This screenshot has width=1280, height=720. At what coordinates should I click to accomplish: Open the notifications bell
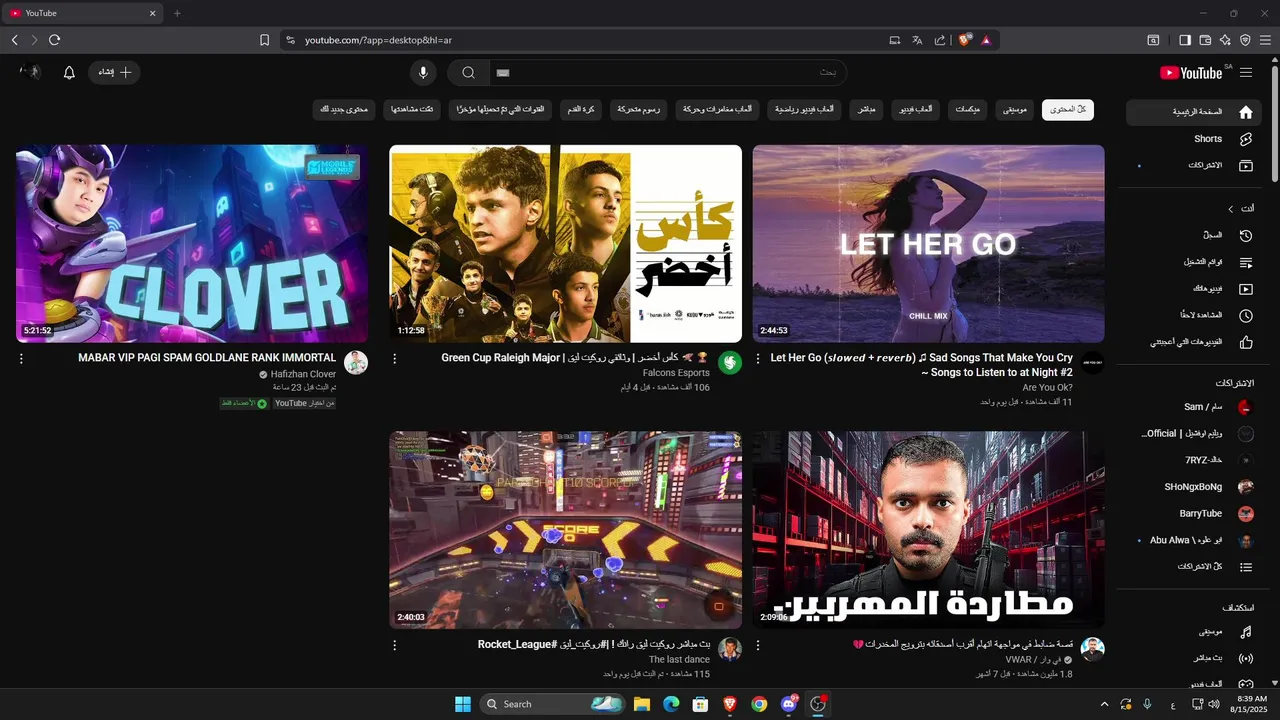pos(69,73)
